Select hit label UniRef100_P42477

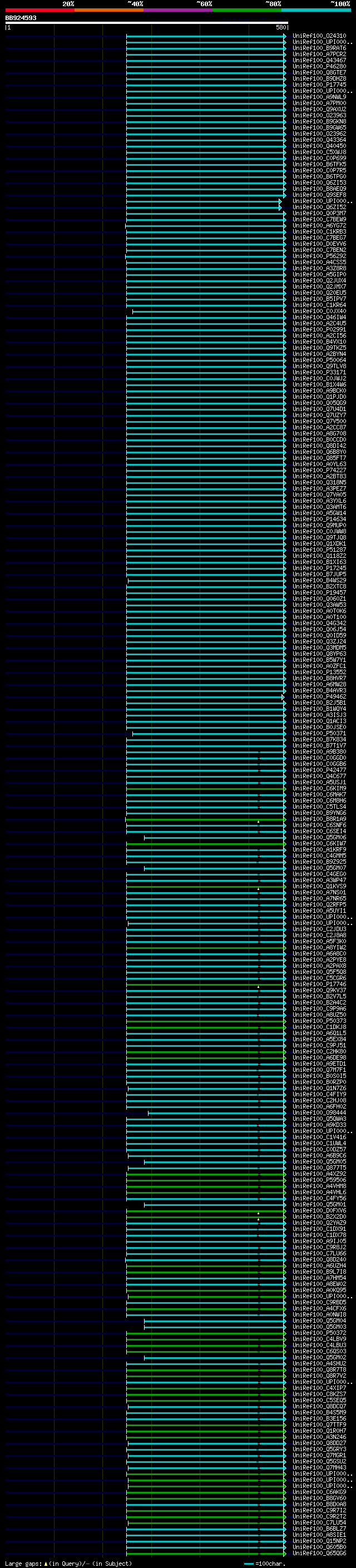point(319,770)
